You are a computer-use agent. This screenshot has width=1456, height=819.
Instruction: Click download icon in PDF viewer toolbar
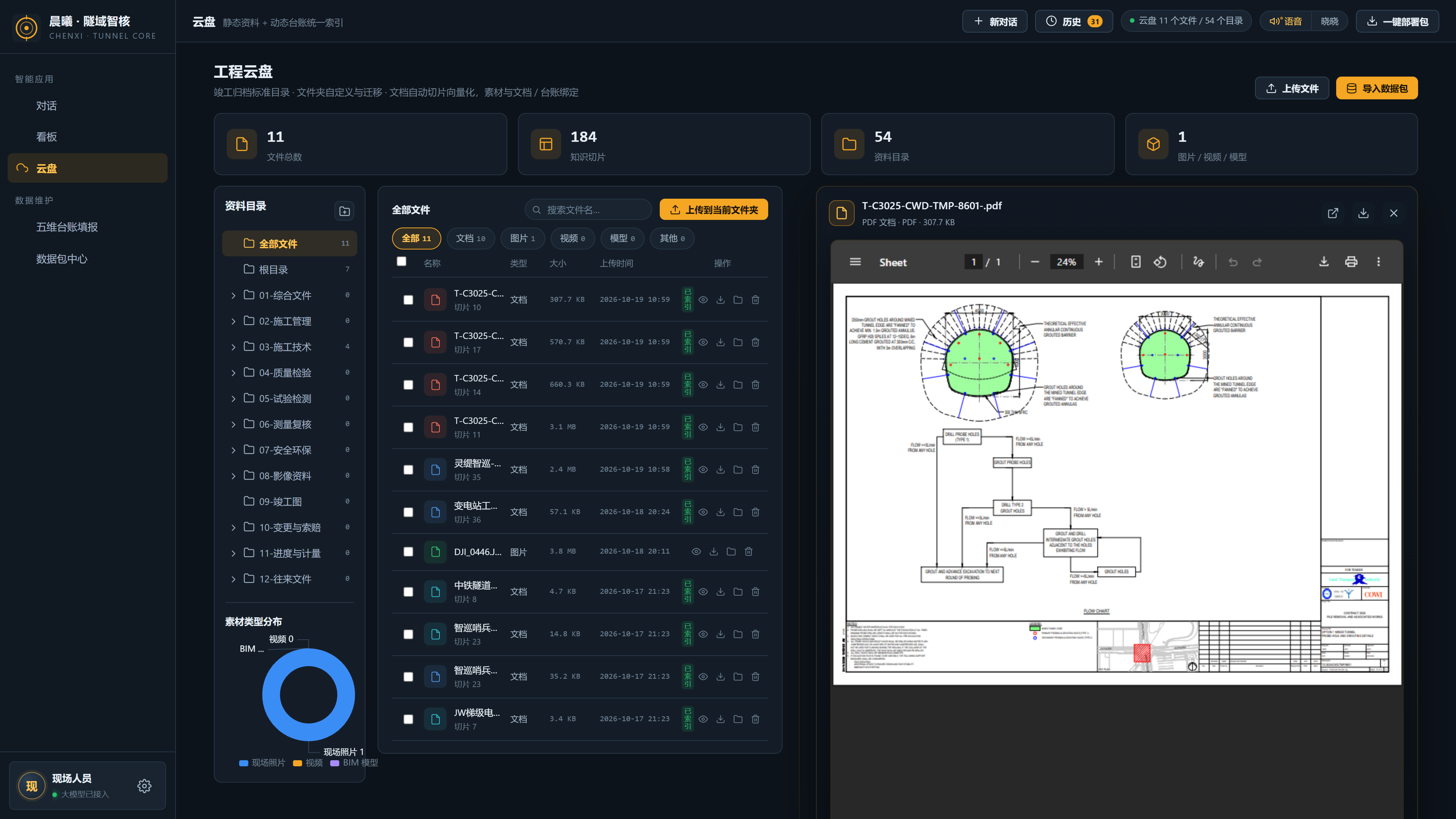coord(1324,262)
